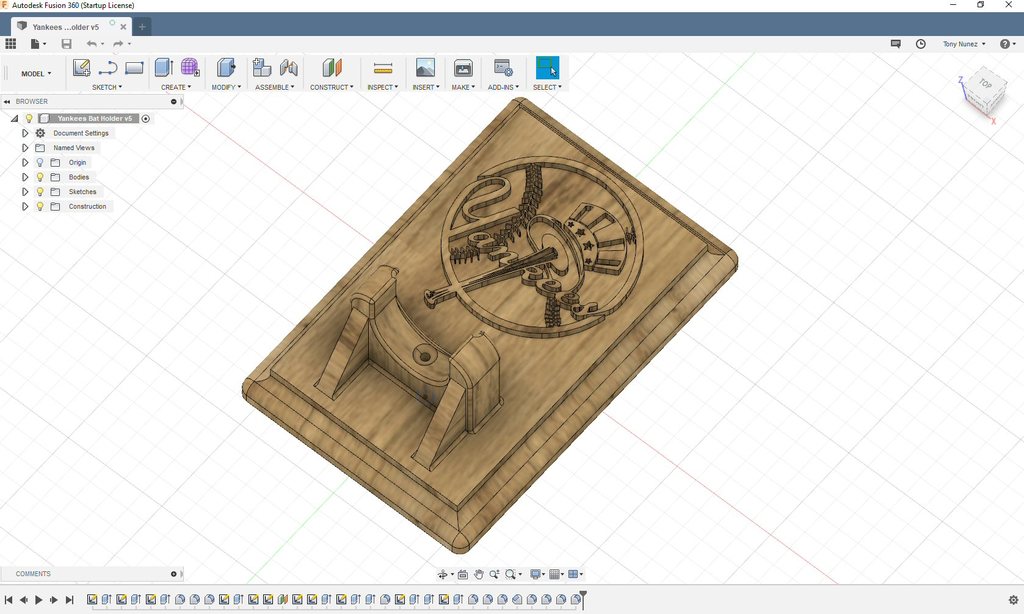Undo the last action arrow
1024x614 pixels.
(92, 44)
